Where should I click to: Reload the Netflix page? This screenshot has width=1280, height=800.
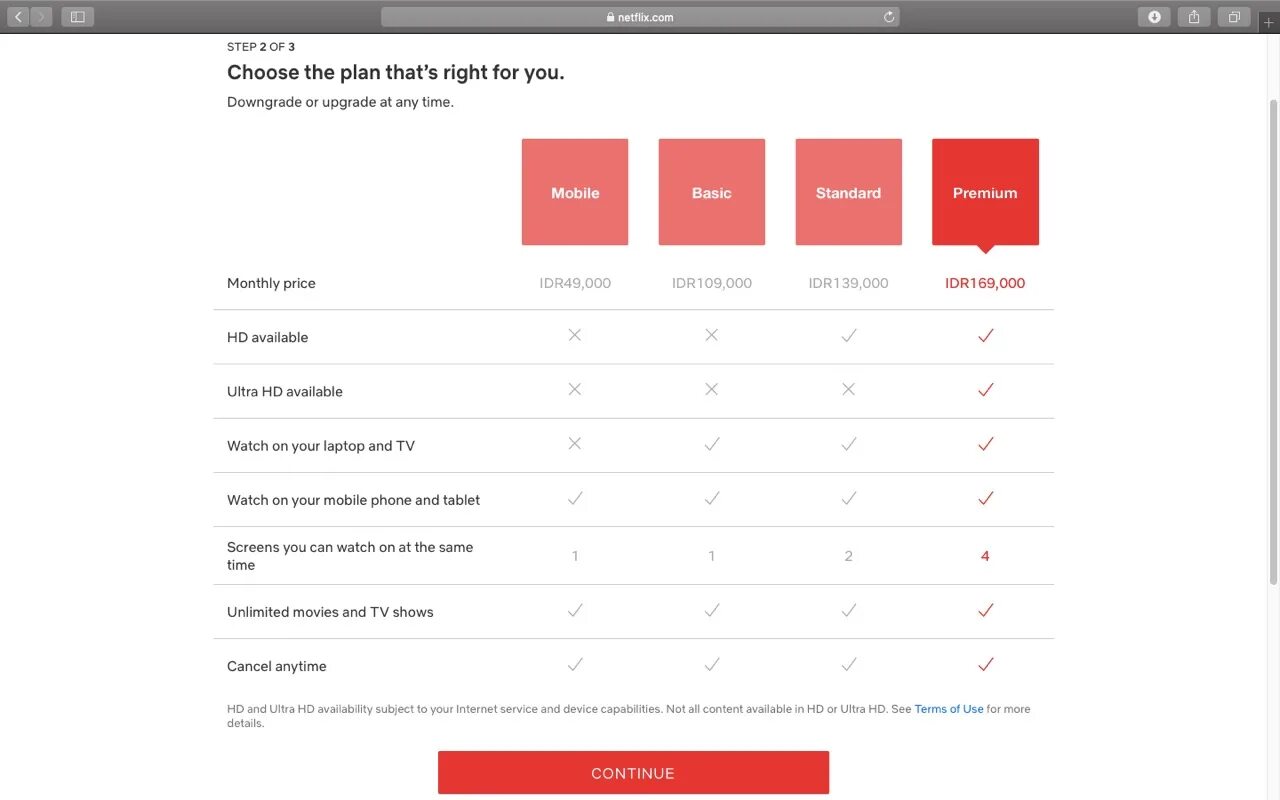pyautogui.click(x=888, y=17)
